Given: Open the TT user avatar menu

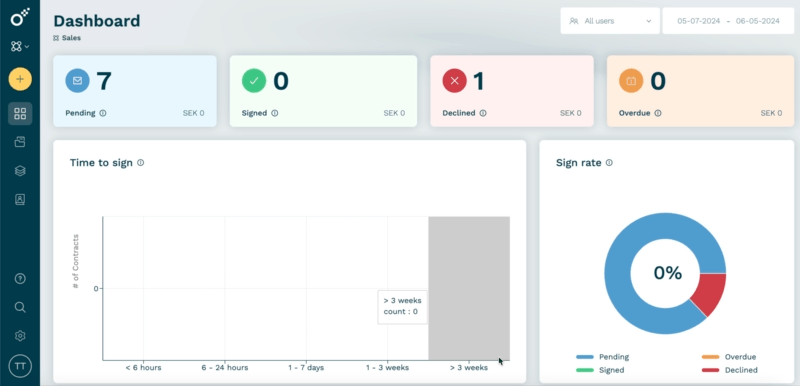Looking at the screenshot, I should 20,366.
